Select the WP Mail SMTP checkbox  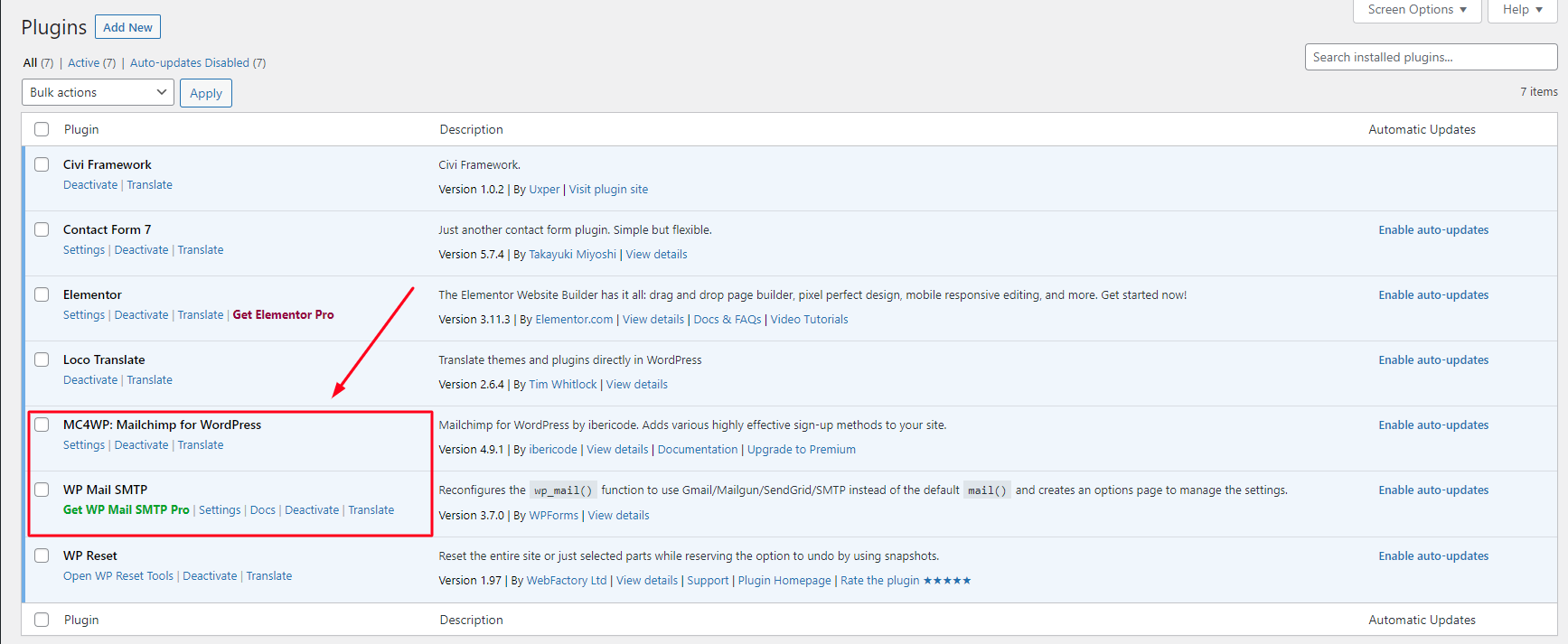pyautogui.click(x=42, y=490)
